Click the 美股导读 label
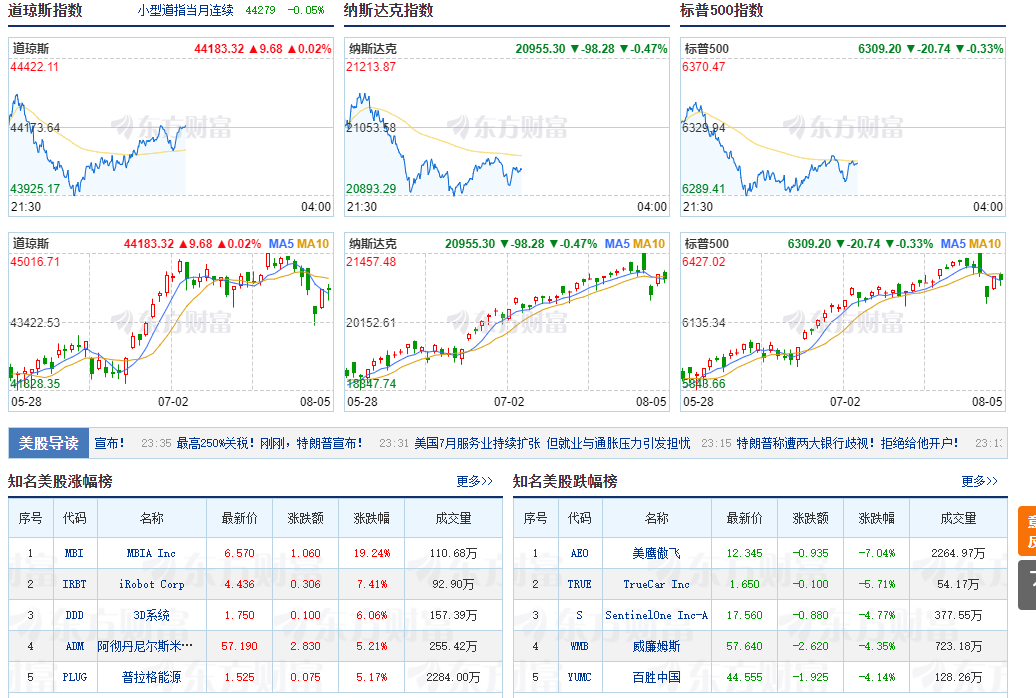 [x=48, y=443]
